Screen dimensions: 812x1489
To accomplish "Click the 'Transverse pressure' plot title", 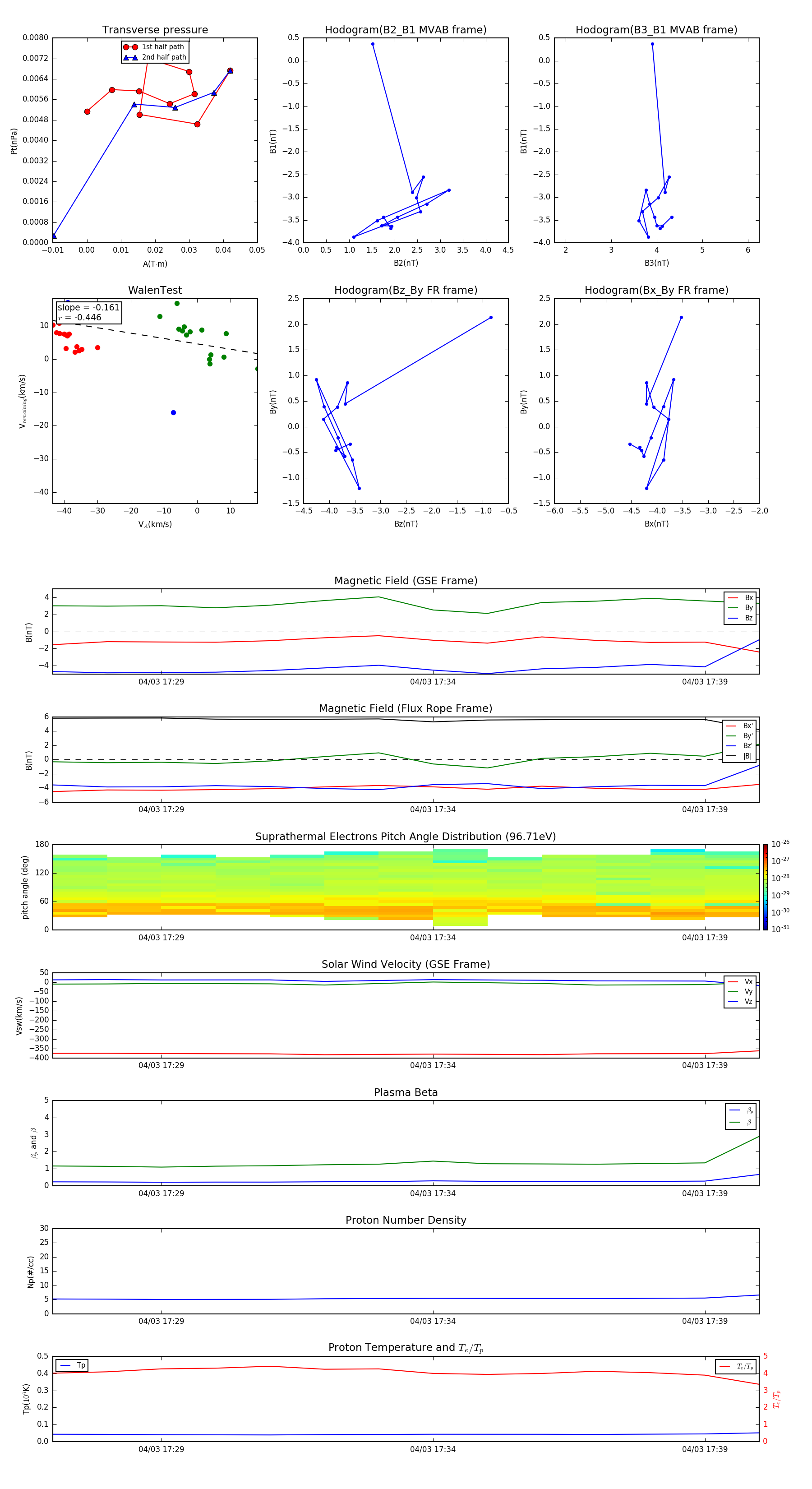I will tap(155, 30).
